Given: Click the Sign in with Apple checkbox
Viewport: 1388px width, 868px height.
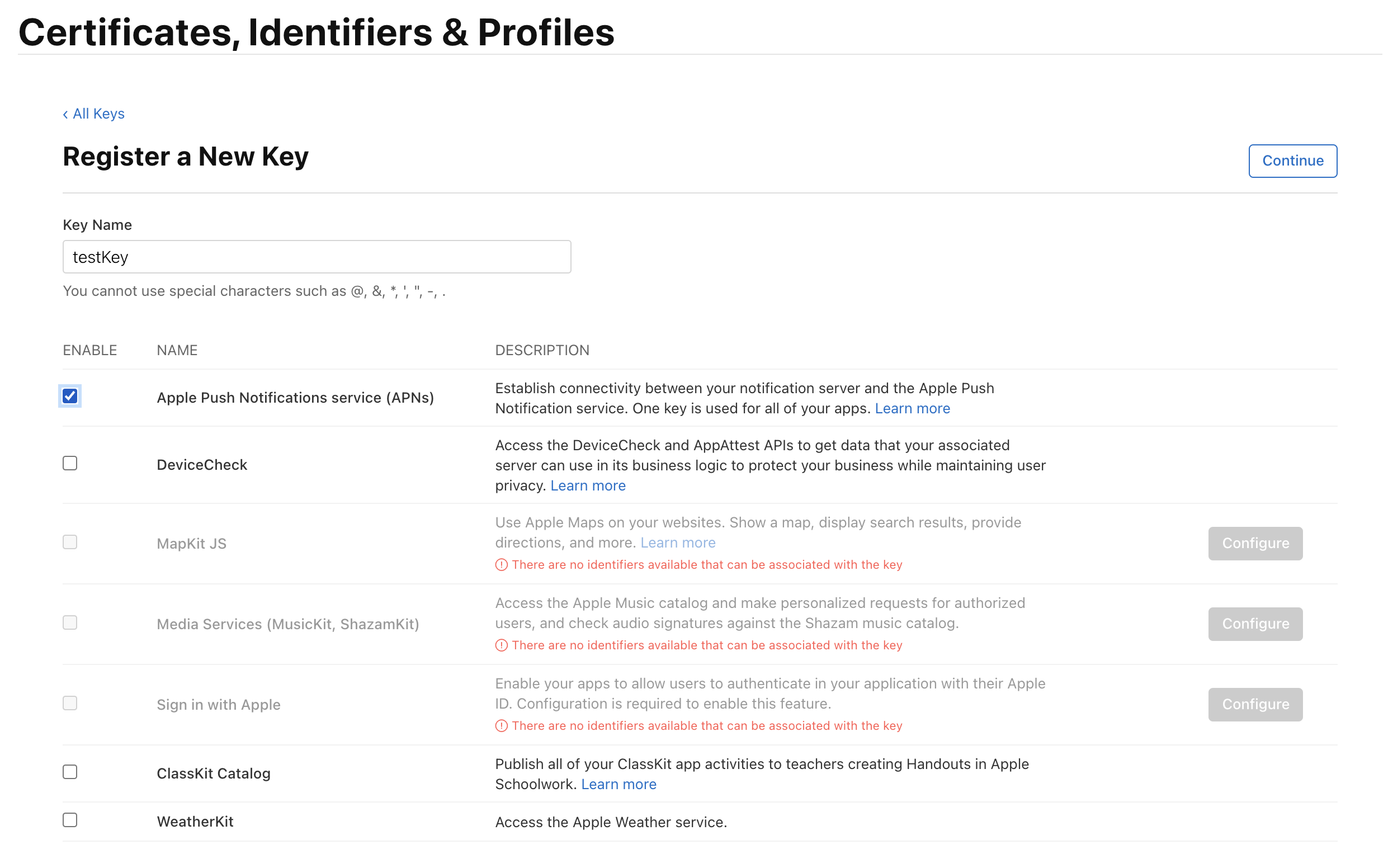Looking at the screenshot, I should tap(70, 703).
